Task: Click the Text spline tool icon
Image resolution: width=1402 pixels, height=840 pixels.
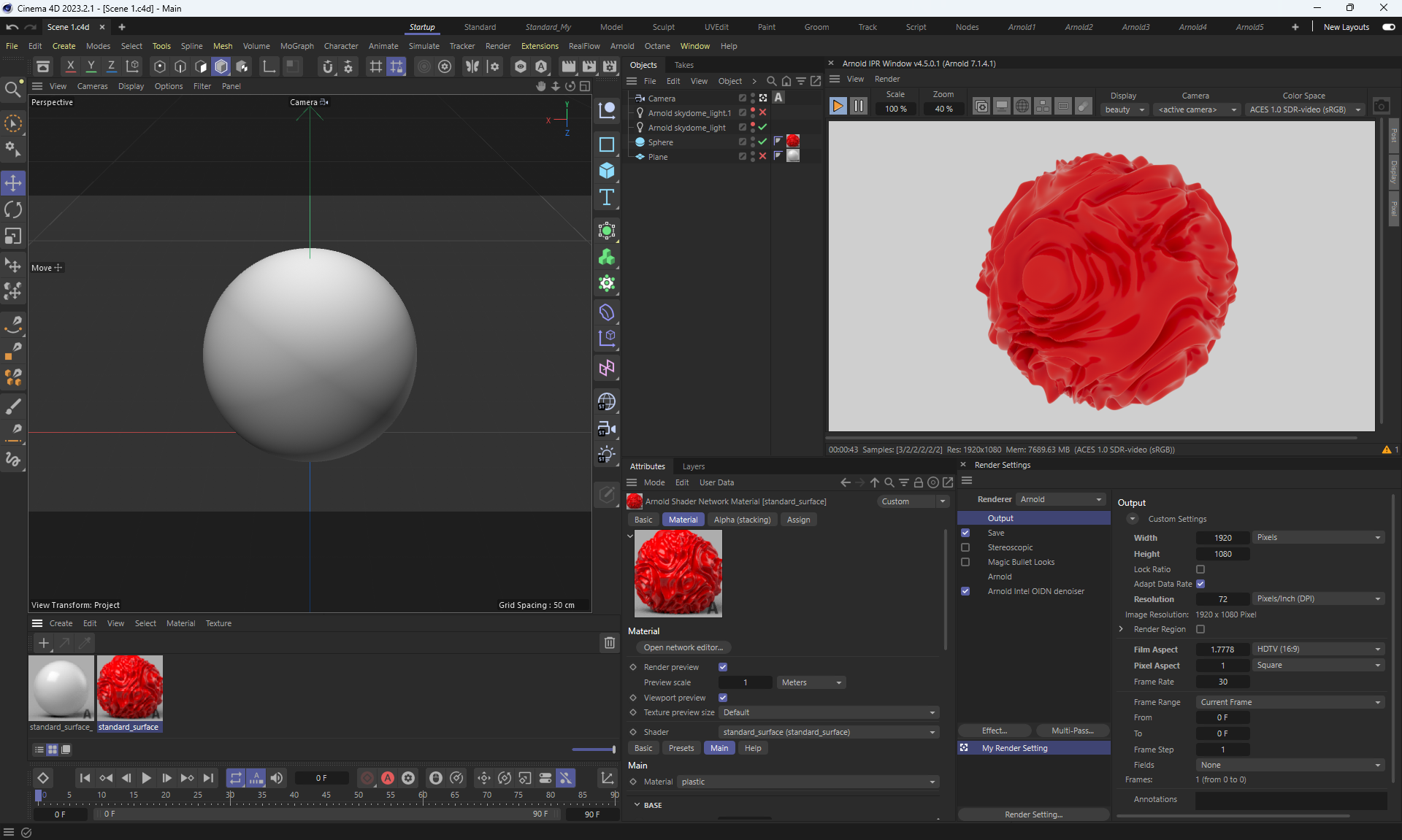Action: (x=606, y=197)
